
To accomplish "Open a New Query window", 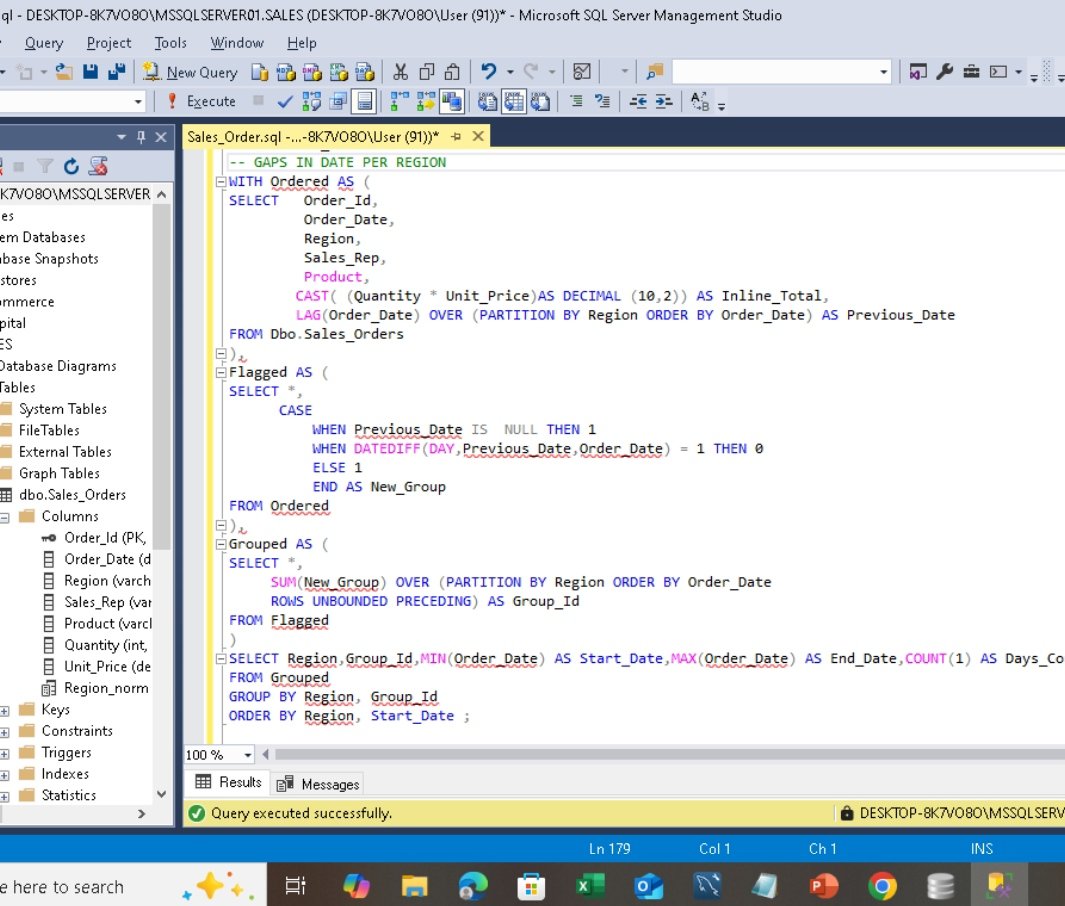I will tap(190, 71).
